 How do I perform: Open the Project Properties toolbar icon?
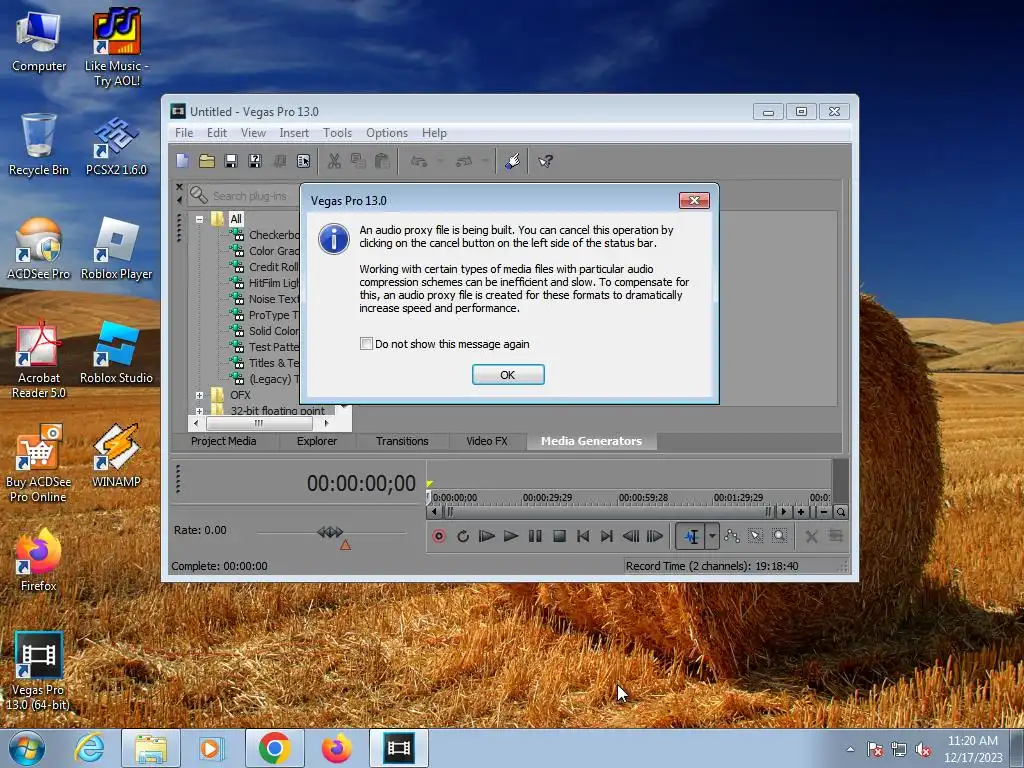[304, 161]
